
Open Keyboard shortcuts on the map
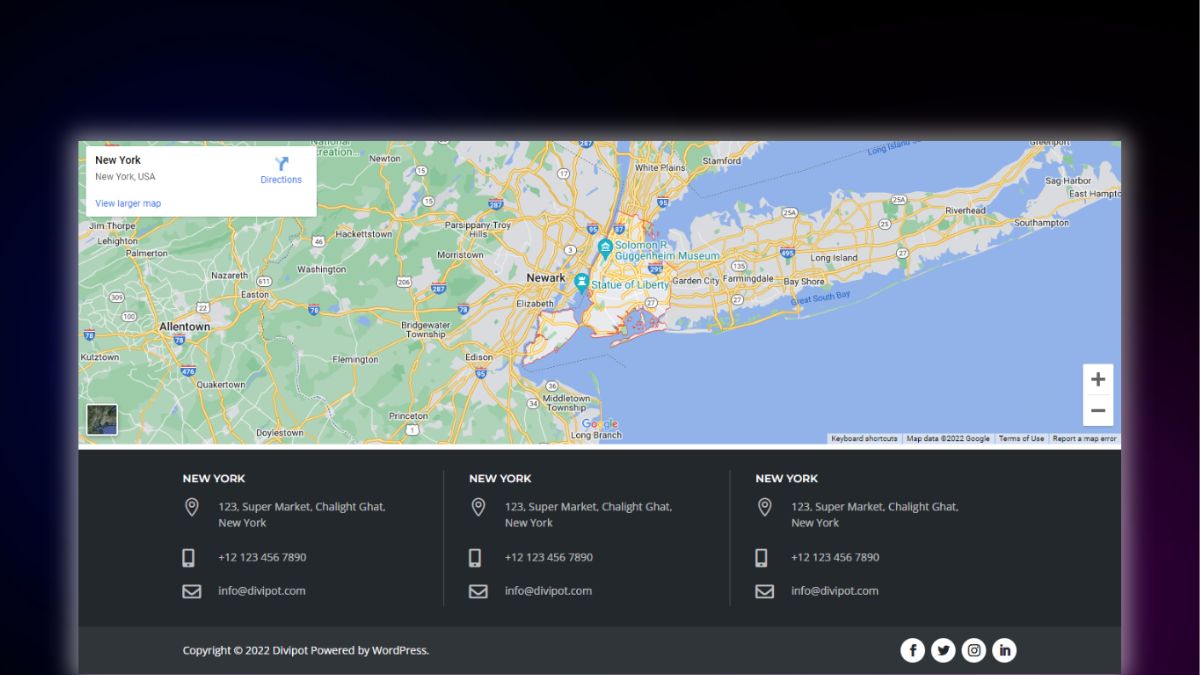coord(864,439)
